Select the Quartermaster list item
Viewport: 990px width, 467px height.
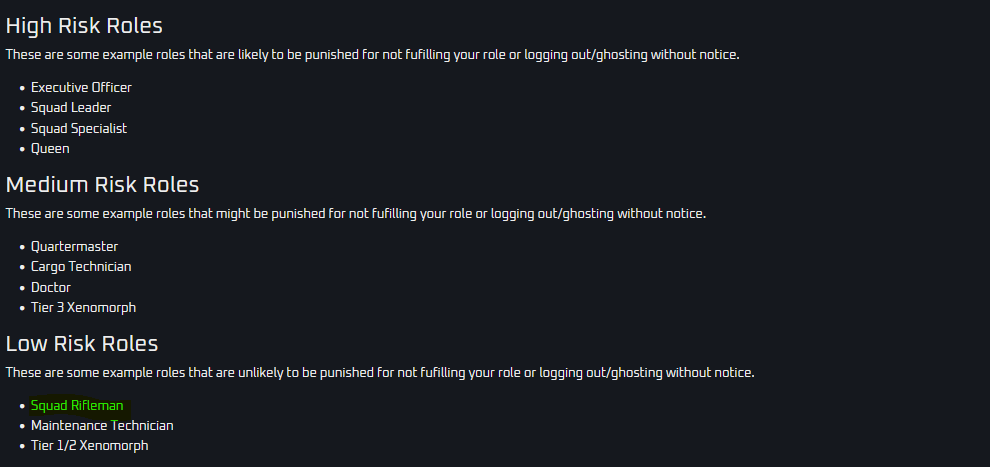point(75,247)
